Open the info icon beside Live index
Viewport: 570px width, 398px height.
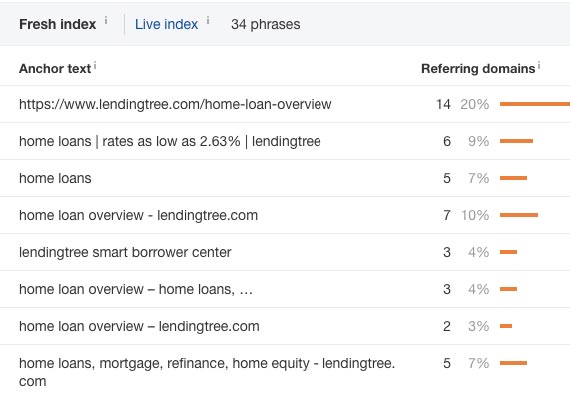click(x=208, y=20)
